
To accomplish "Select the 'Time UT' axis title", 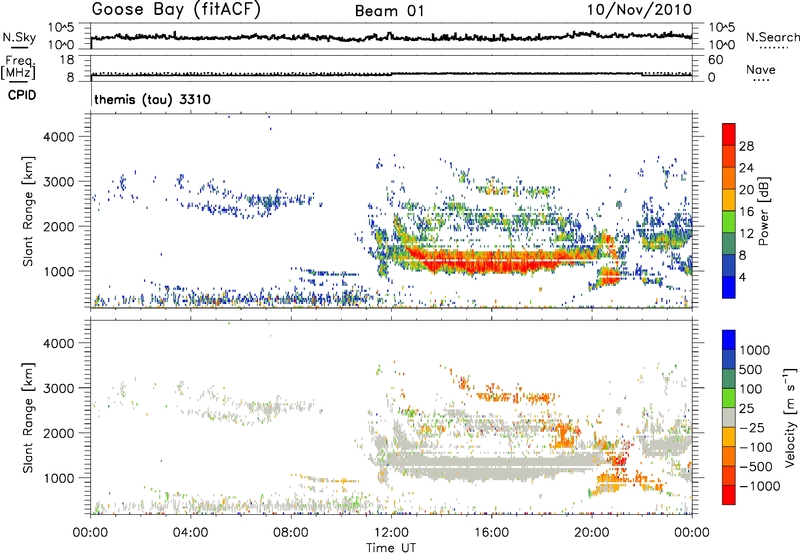I will pyautogui.click(x=391, y=548).
